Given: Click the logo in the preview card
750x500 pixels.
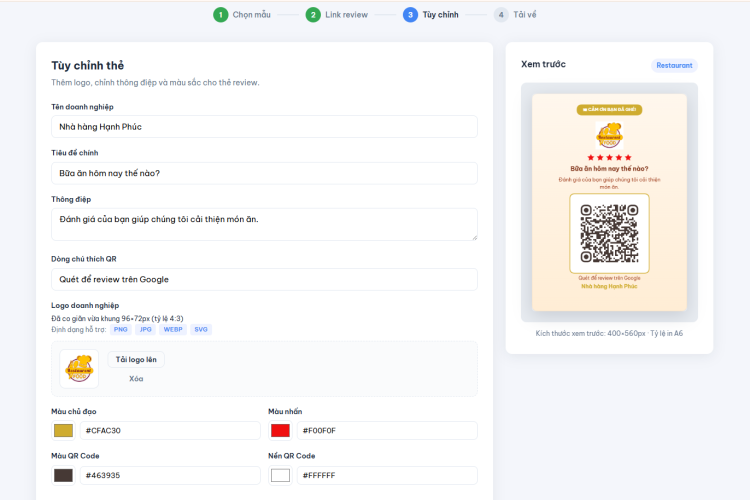Looking at the screenshot, I should tap(609, 135).
